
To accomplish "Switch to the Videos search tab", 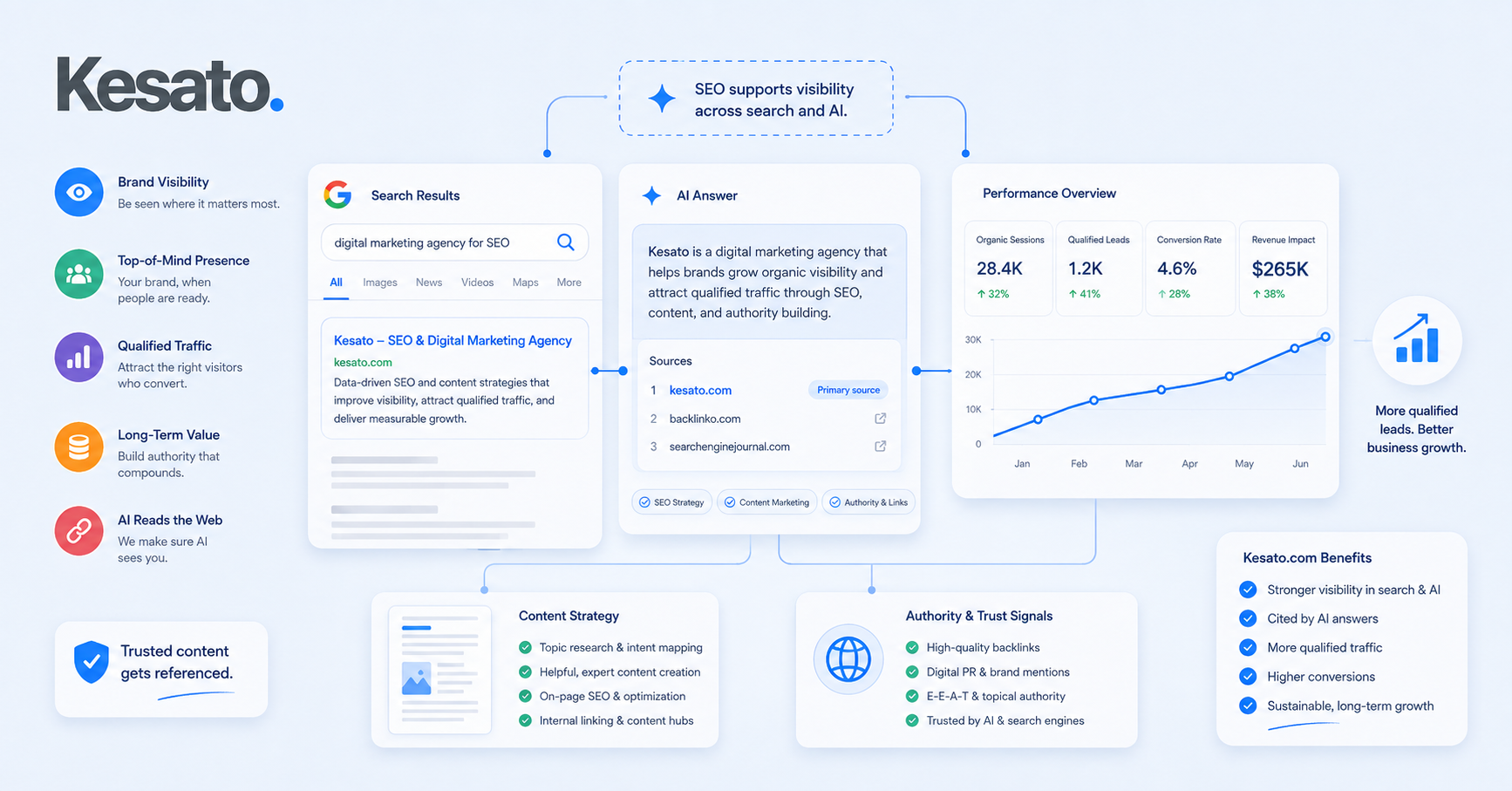I will 477,283.
